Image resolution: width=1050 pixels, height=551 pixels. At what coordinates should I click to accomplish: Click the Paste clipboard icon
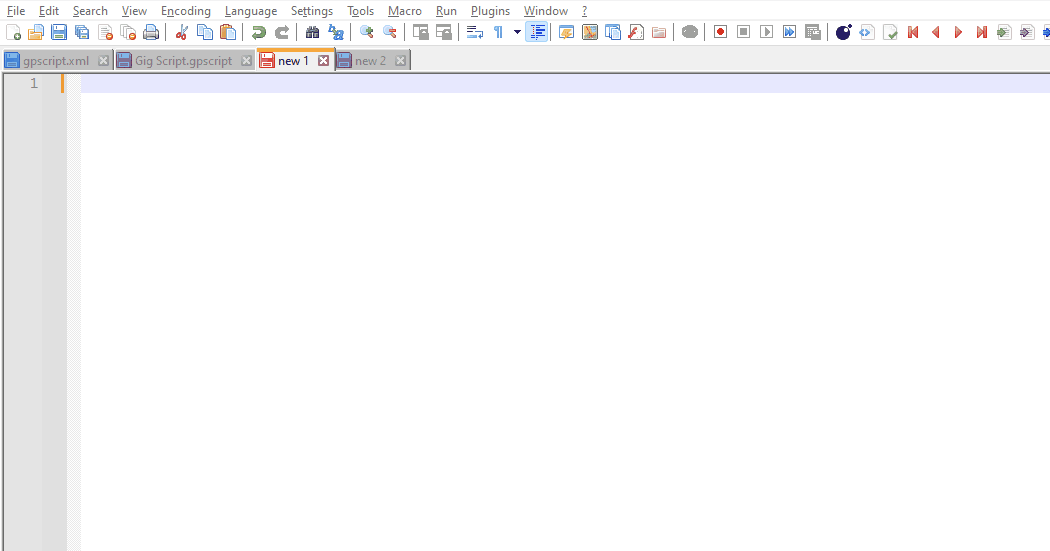[x=228, y=32]
